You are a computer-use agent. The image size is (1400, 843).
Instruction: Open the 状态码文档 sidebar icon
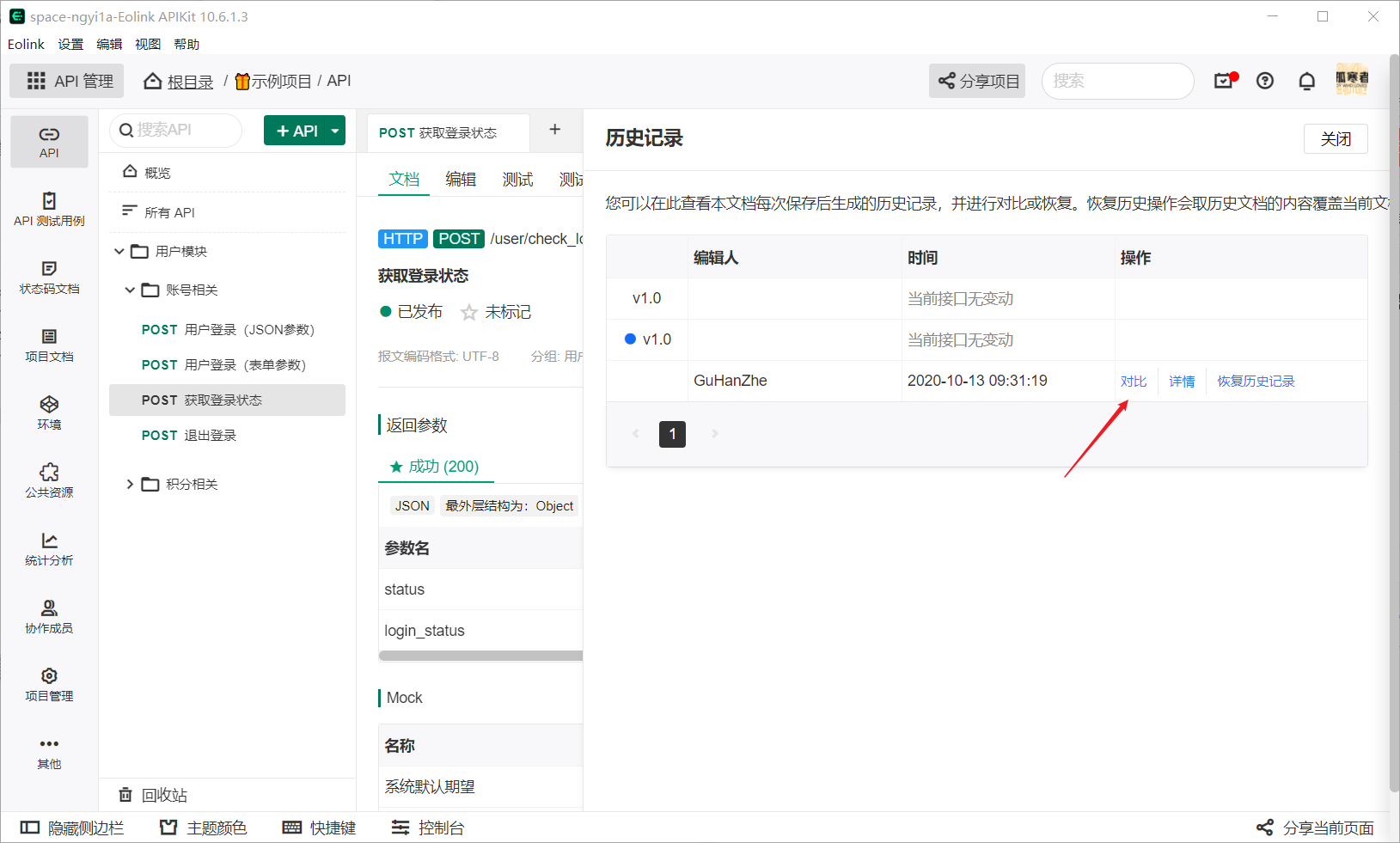49,273
